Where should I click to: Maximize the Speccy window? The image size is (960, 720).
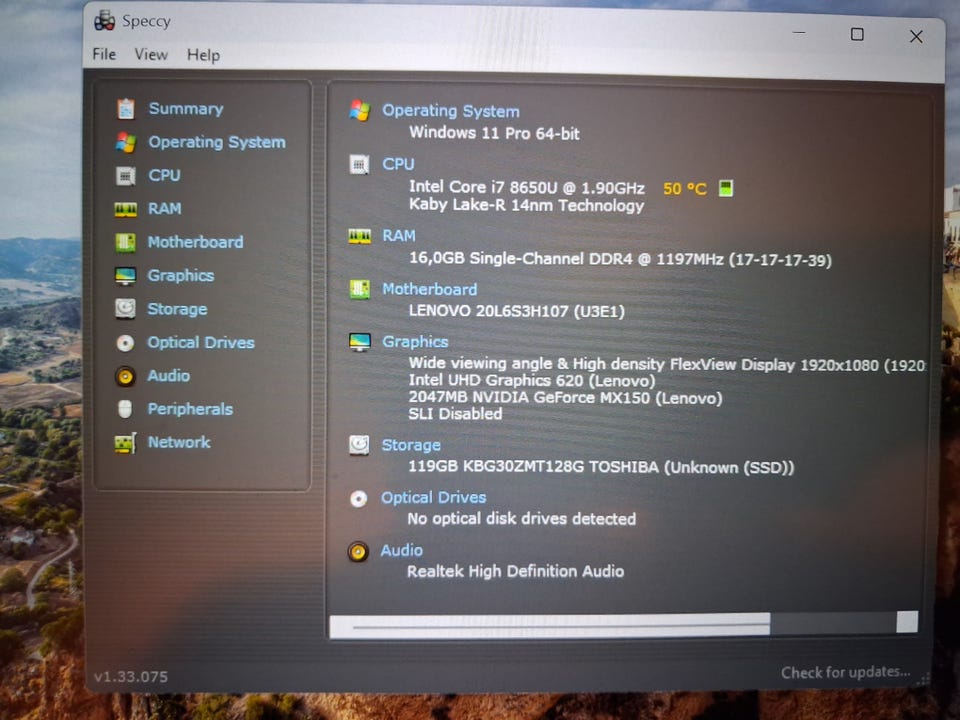[857, 34]
